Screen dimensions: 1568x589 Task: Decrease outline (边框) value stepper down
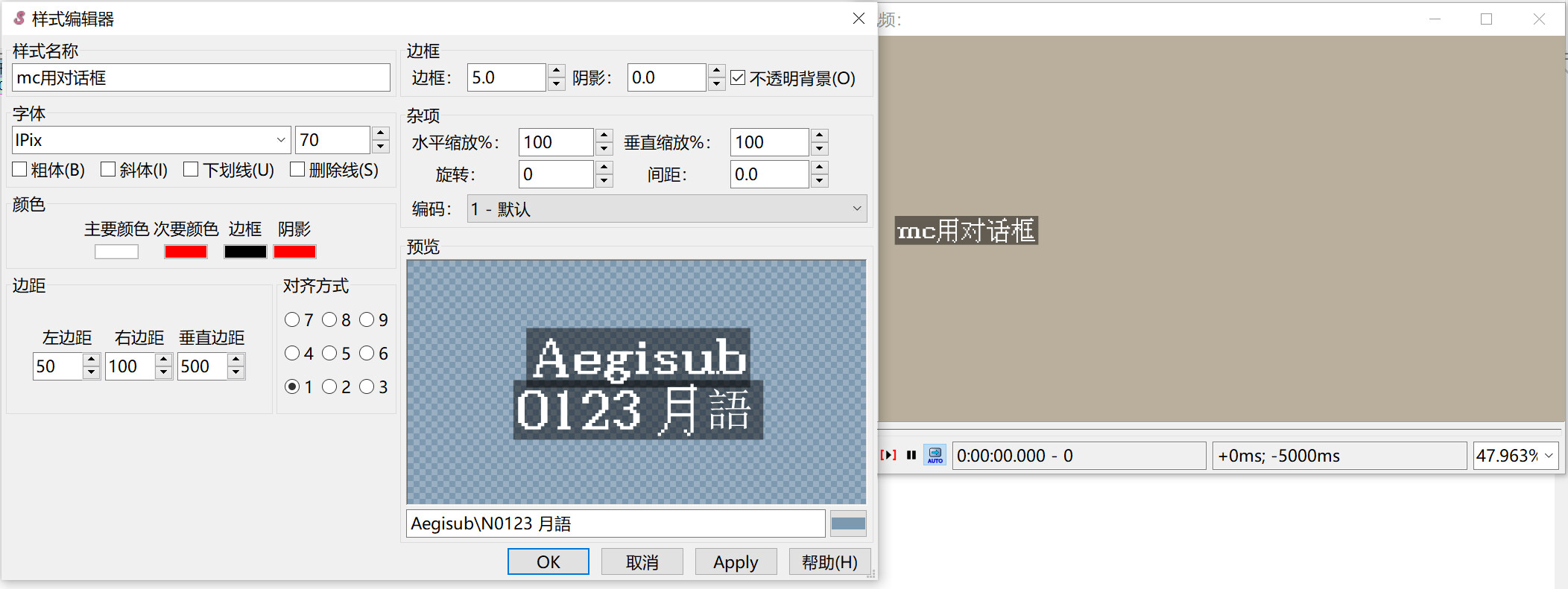(557, 84)
